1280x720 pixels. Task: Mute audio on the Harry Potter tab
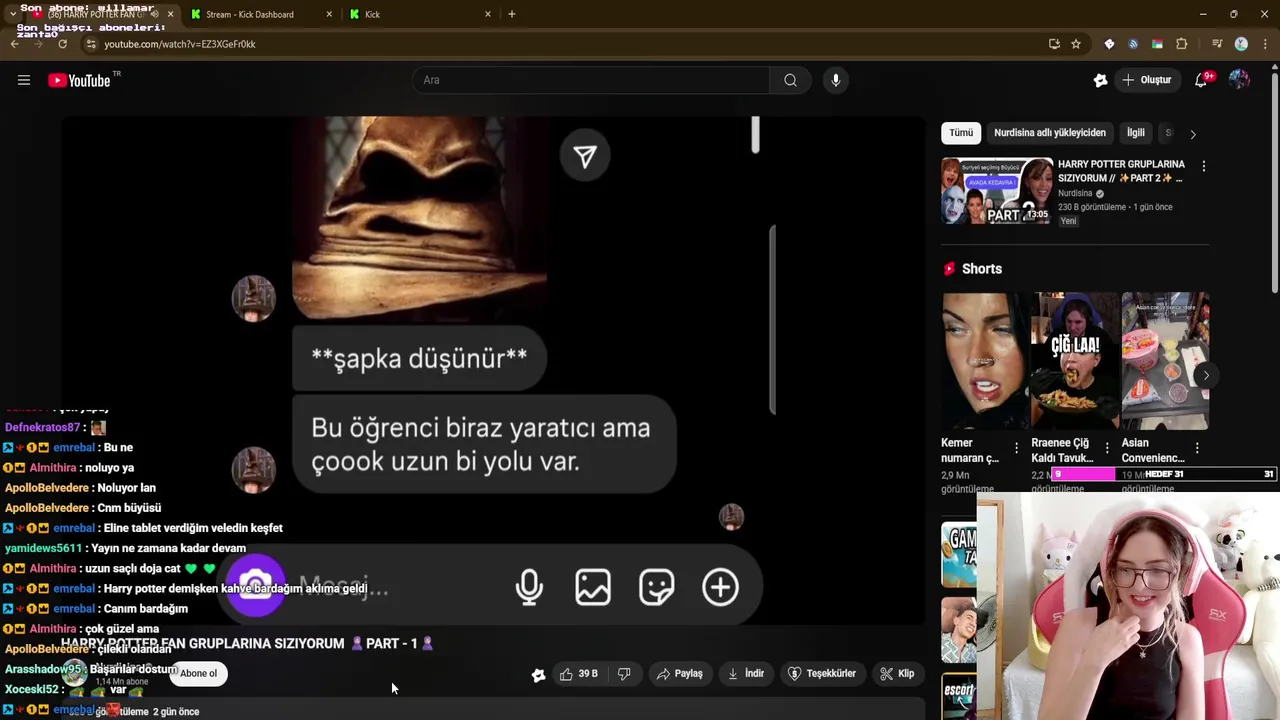[153, 14]
